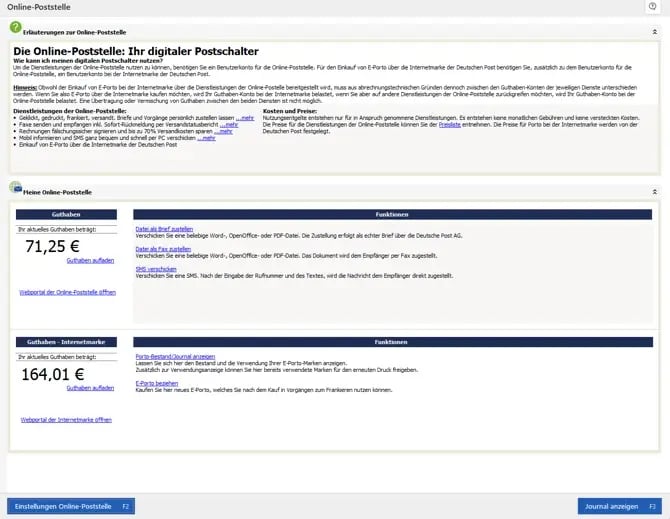Open 'Porto-Bestand/Journal anzeigen' link
This screenshot has height=519, width=670.
pyautogui.click(x=175, y=356)
